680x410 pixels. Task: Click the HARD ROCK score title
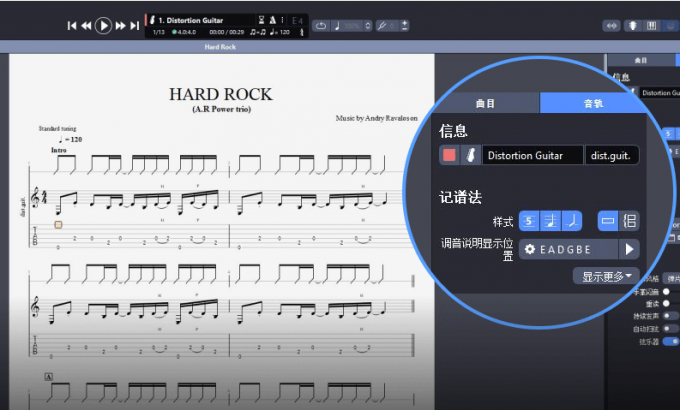221,94
